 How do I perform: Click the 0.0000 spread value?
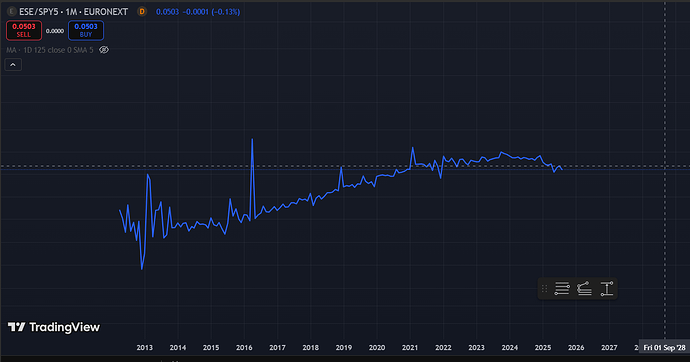point(55,31)
